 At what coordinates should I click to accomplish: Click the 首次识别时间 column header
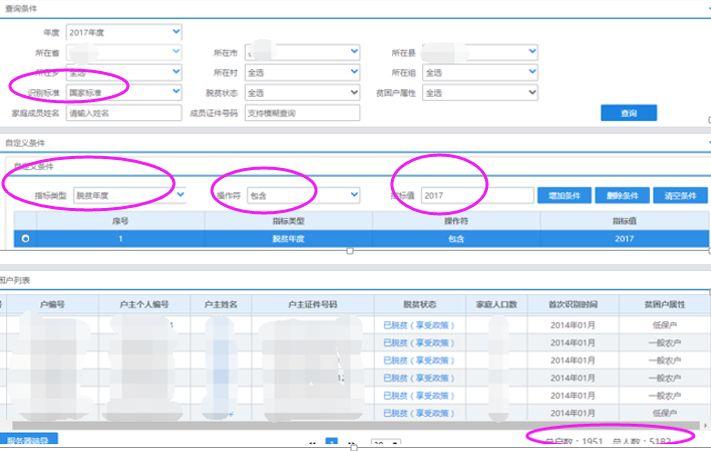579,304
